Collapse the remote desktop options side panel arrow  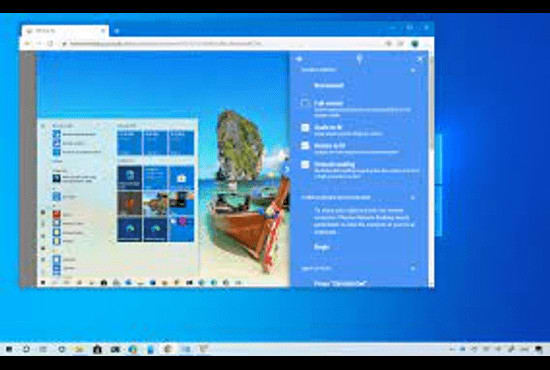[x=299, y=59]
